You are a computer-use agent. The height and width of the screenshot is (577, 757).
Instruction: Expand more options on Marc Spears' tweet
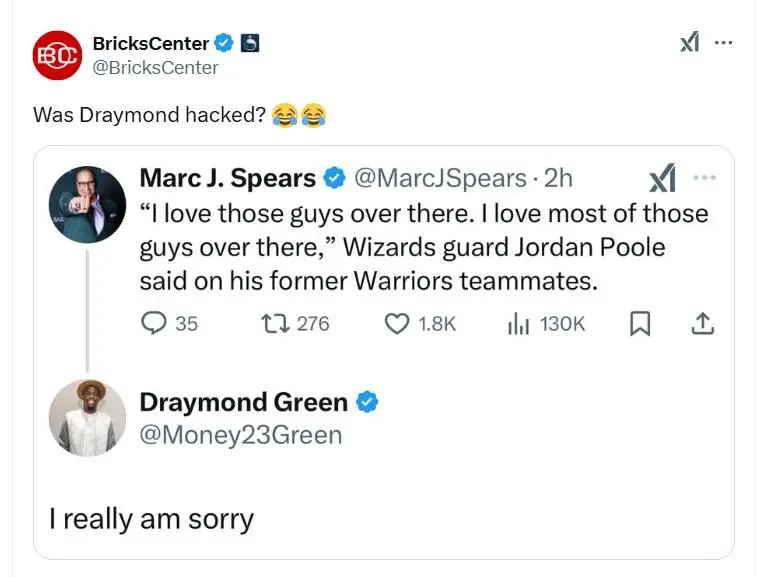704,178
